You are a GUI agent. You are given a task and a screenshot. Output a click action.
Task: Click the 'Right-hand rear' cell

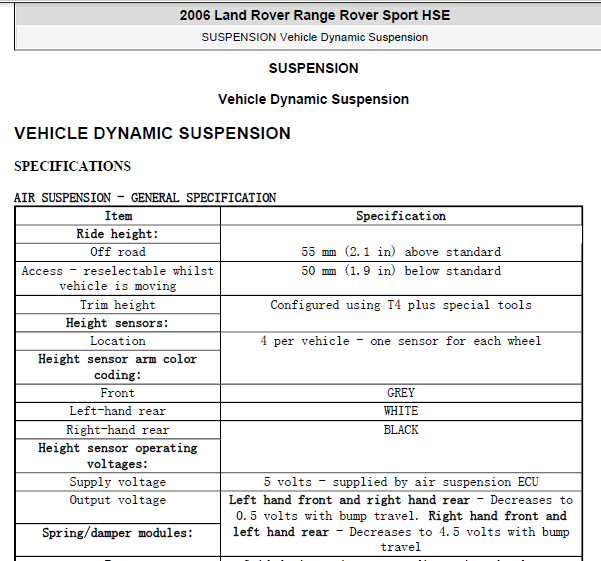pyautogui.click(x=118, y=430)
